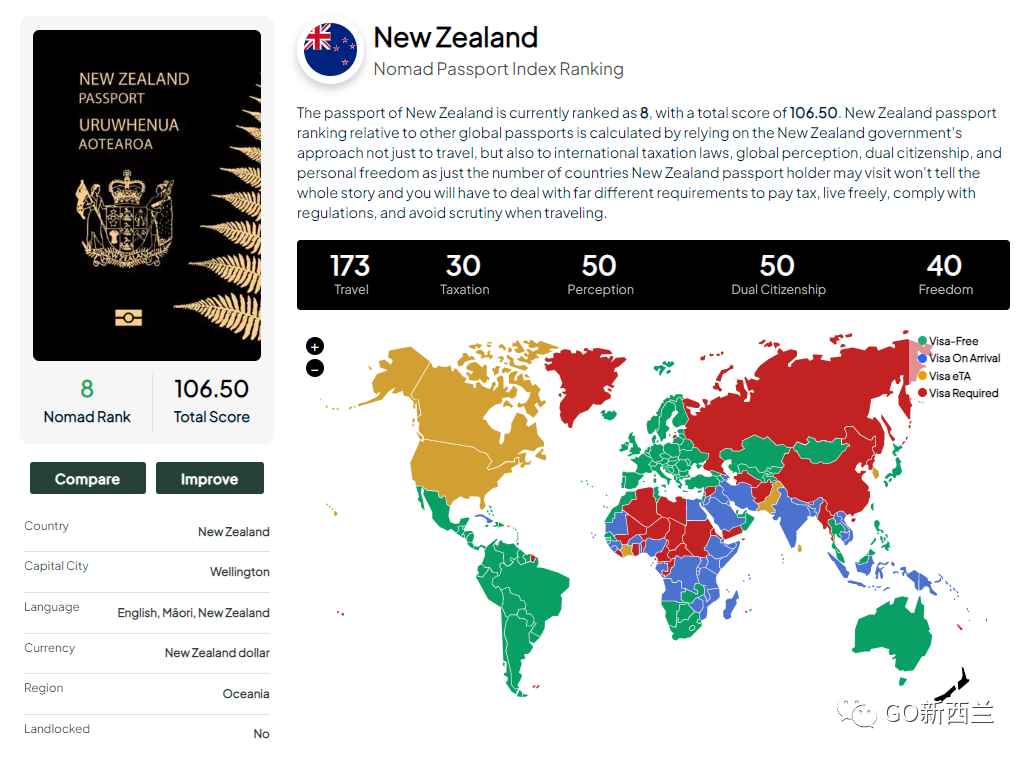This screenshot has width=1028, height=758.
Task: Click the 40 Freedom score
Action: click(x=945, y=275)
